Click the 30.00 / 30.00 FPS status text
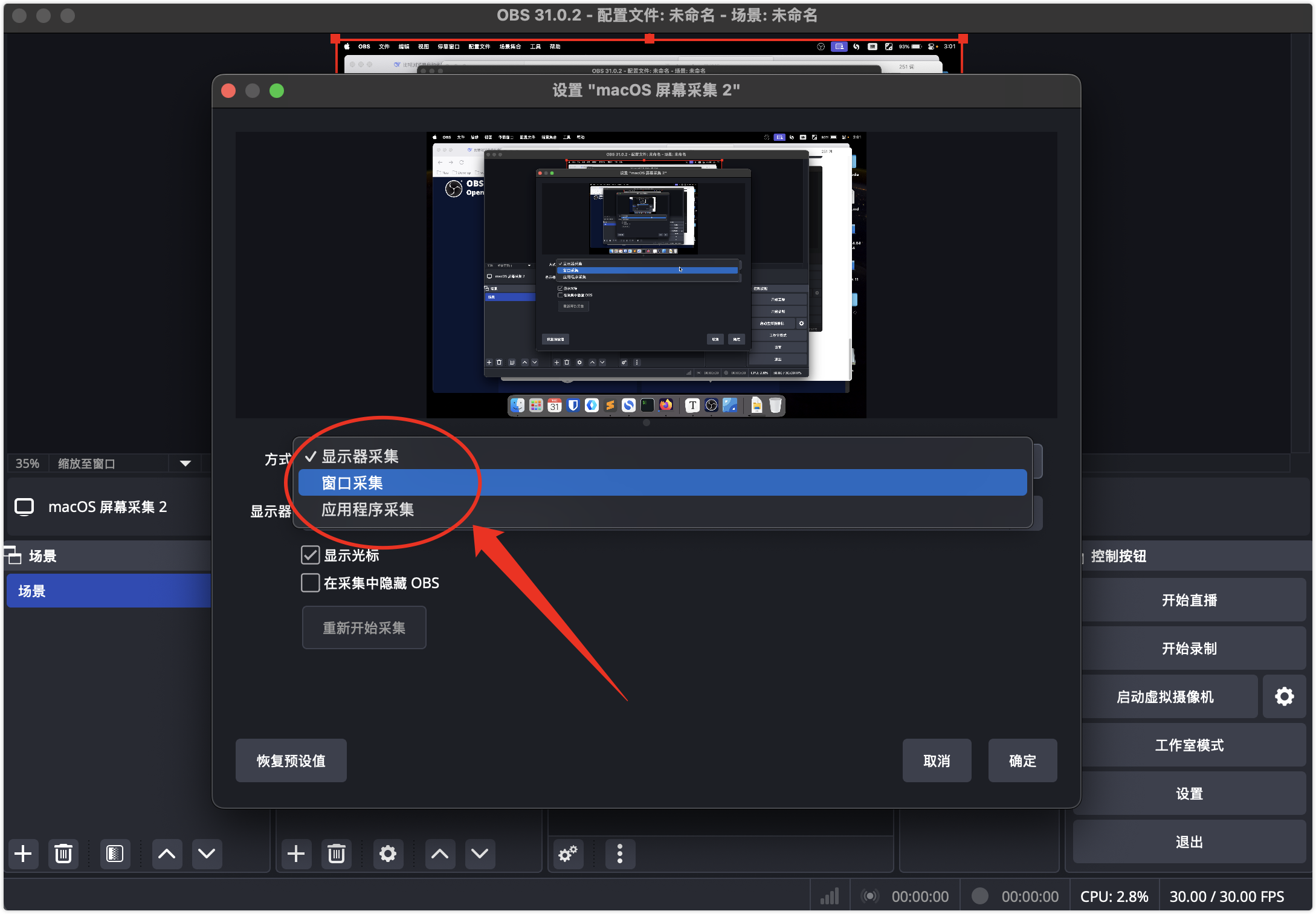This screenshot has height=914, width=1316. click(1227, 896)
